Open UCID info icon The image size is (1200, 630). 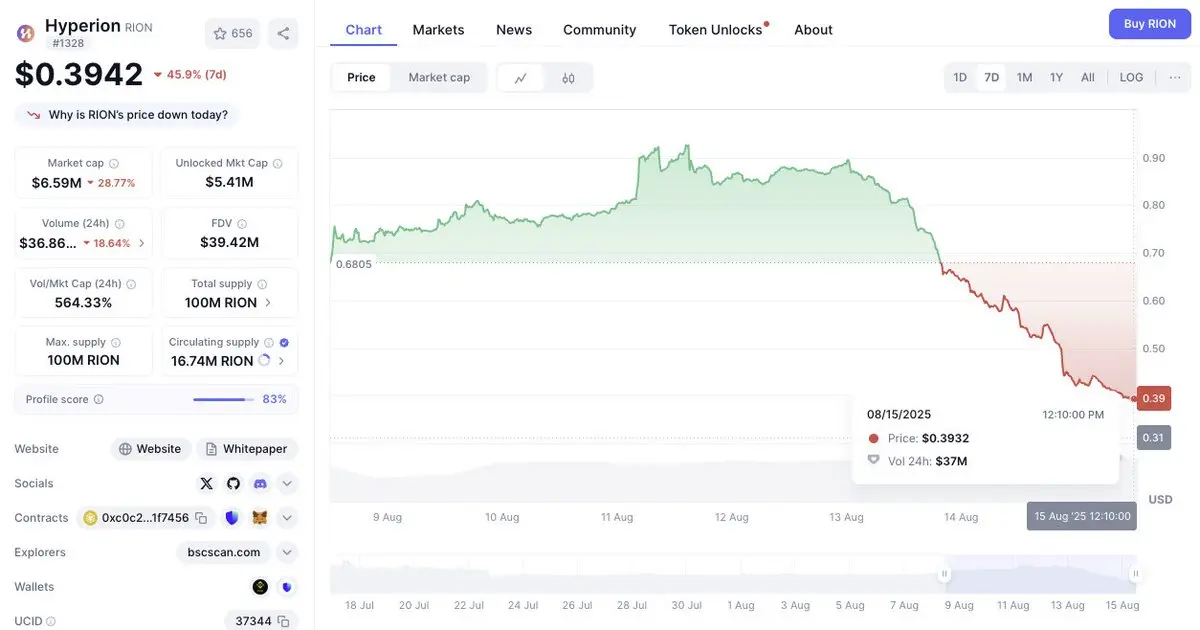50,621
